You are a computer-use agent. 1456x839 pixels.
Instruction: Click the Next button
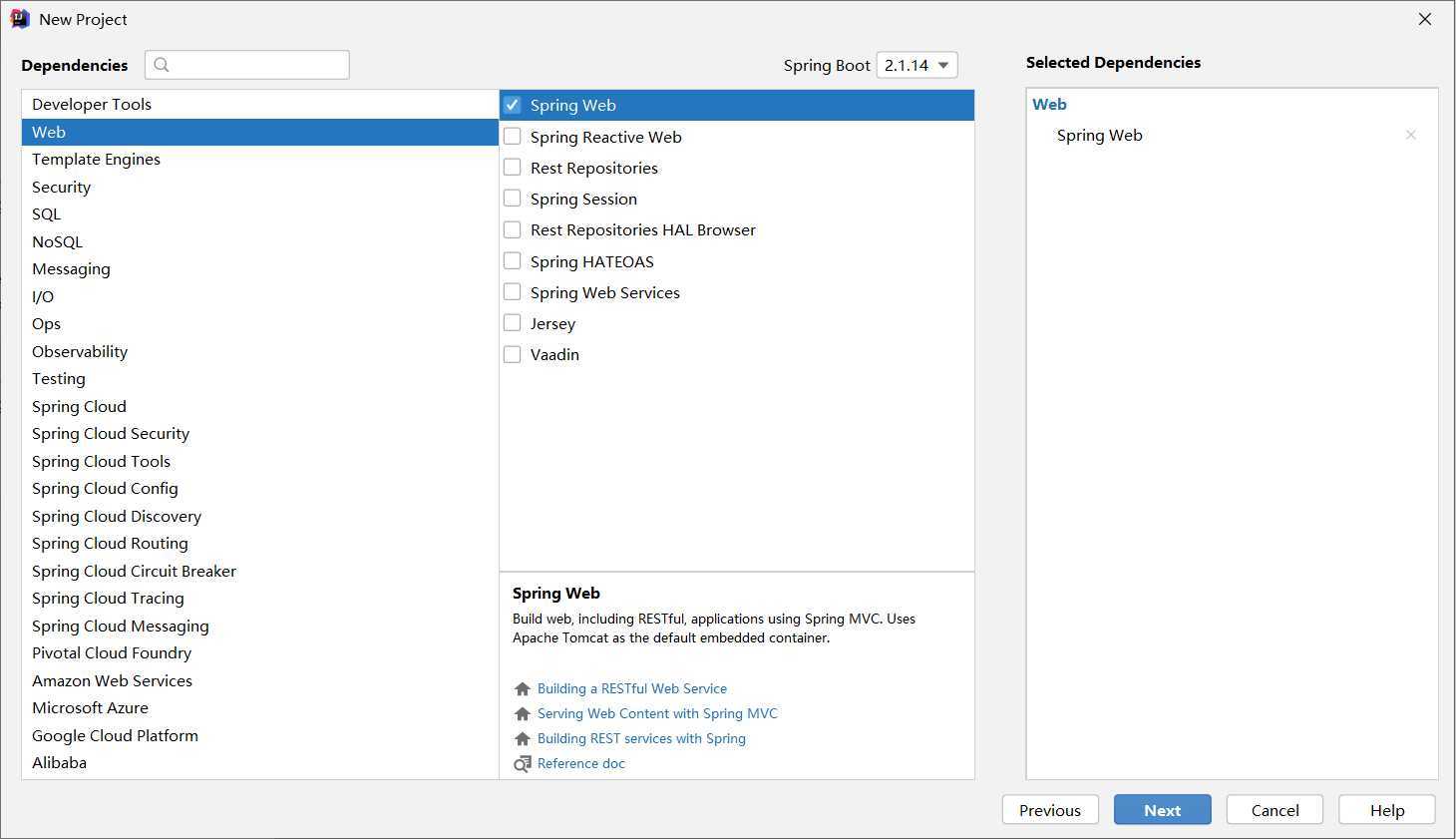click(x=1163, y=810)
